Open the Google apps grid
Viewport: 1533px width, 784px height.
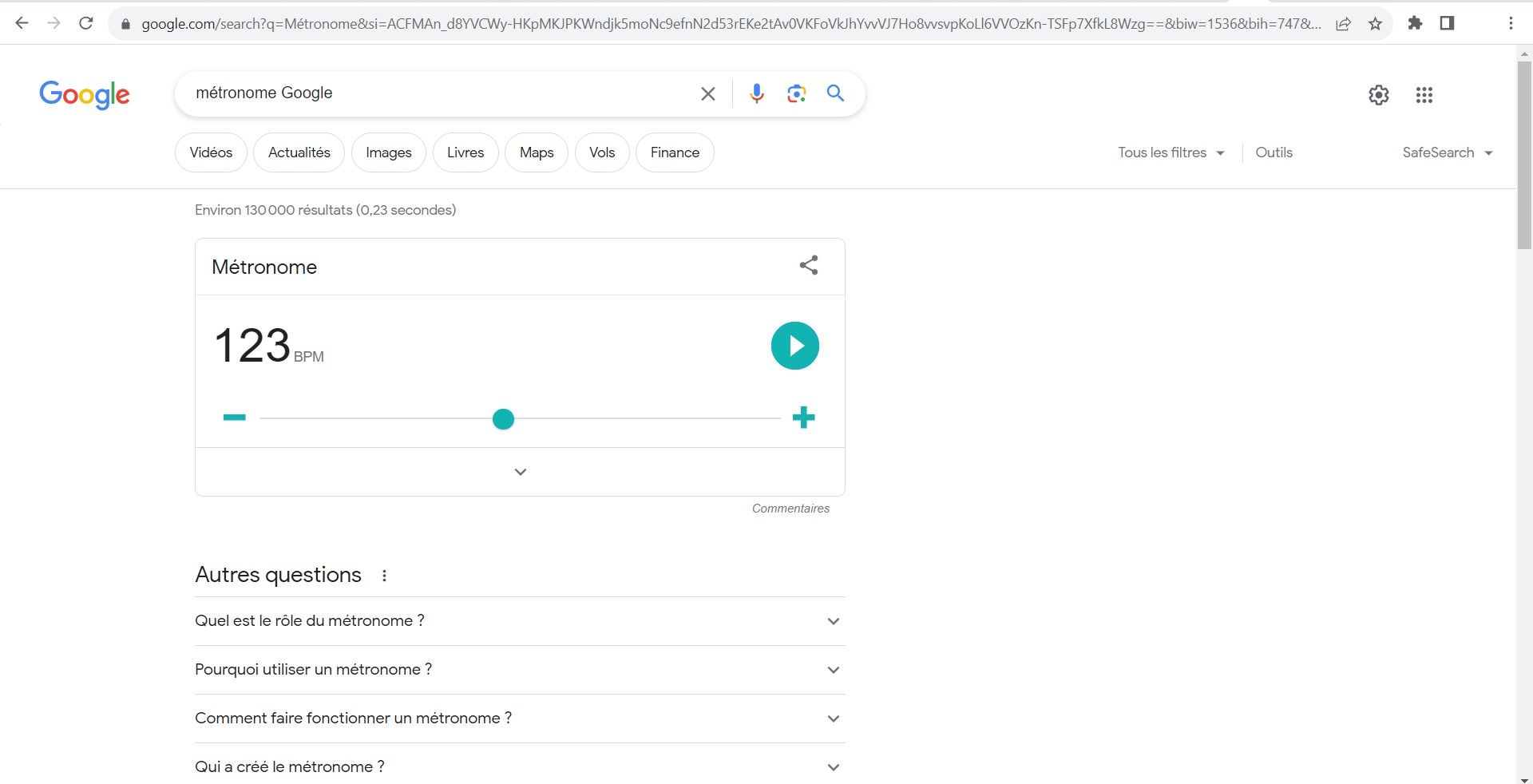coord(1424,95)
